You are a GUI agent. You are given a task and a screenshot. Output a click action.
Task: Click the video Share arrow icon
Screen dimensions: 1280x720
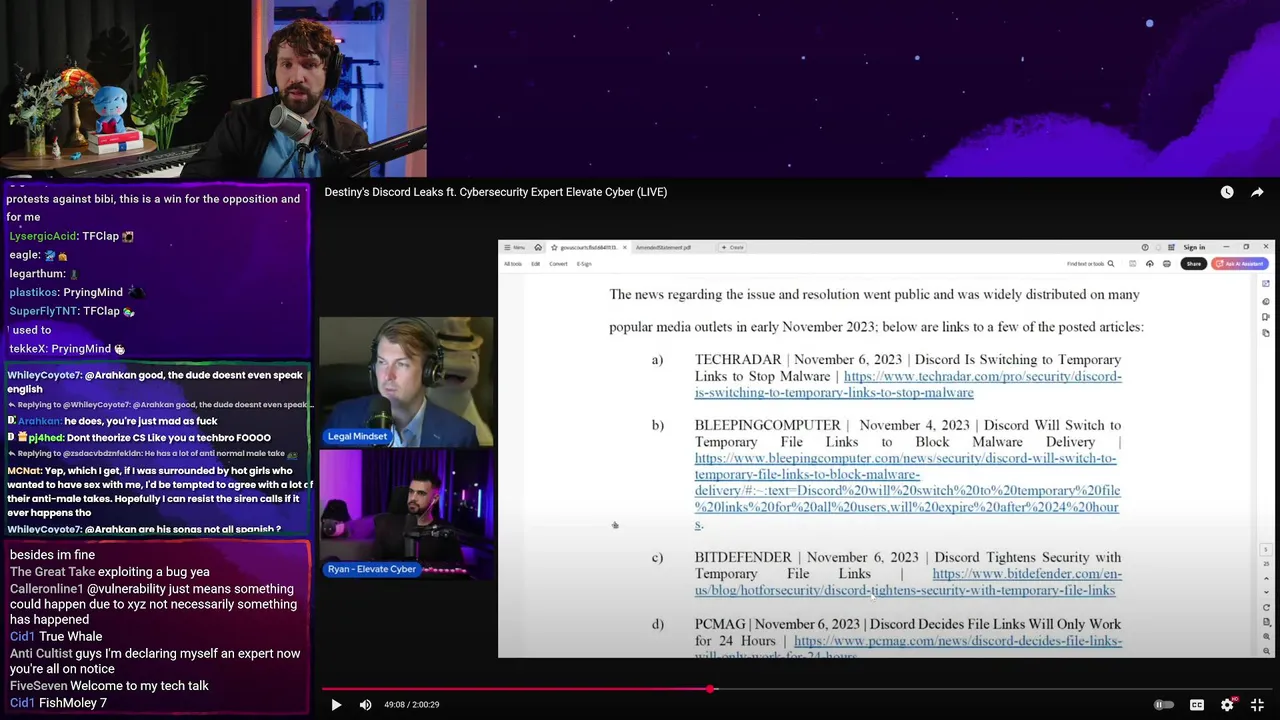tap(1257, 192)
